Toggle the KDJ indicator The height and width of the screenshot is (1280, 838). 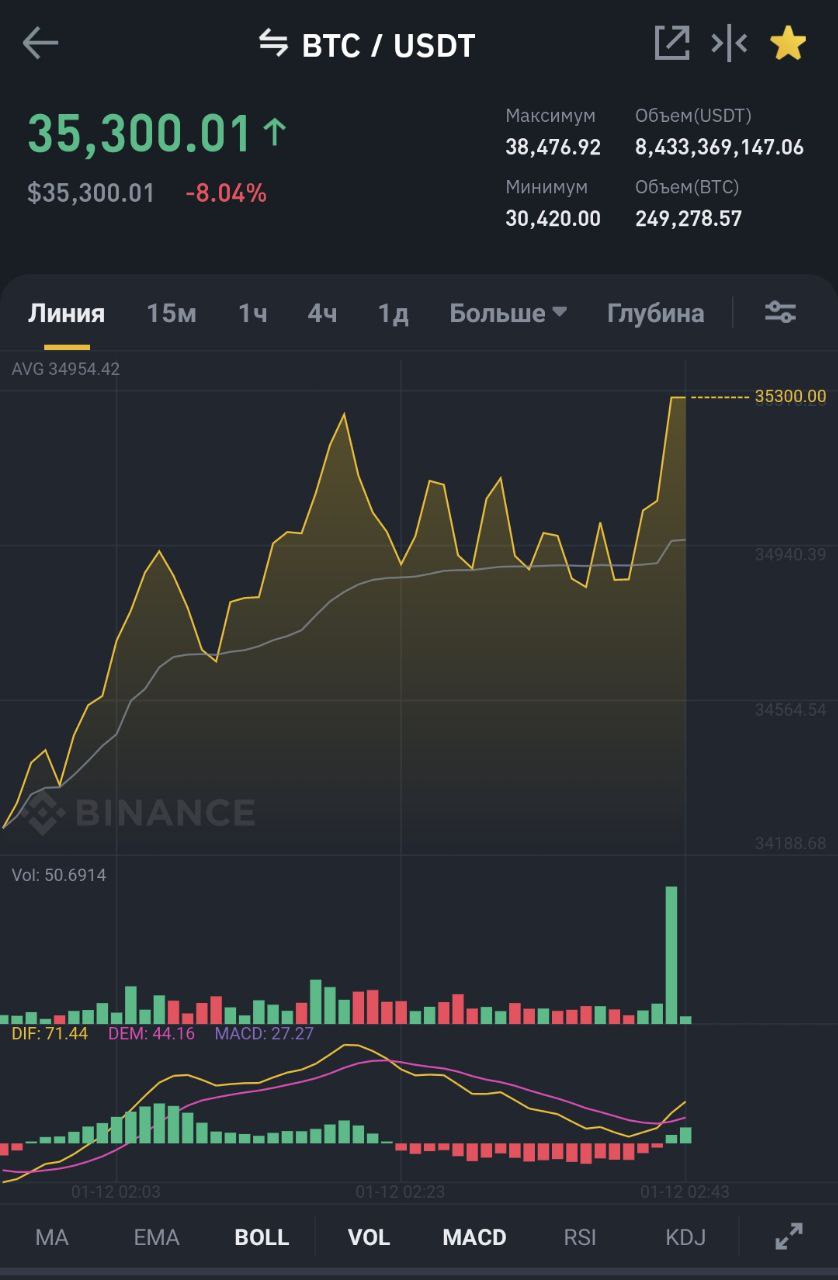tap(686, 1237)
